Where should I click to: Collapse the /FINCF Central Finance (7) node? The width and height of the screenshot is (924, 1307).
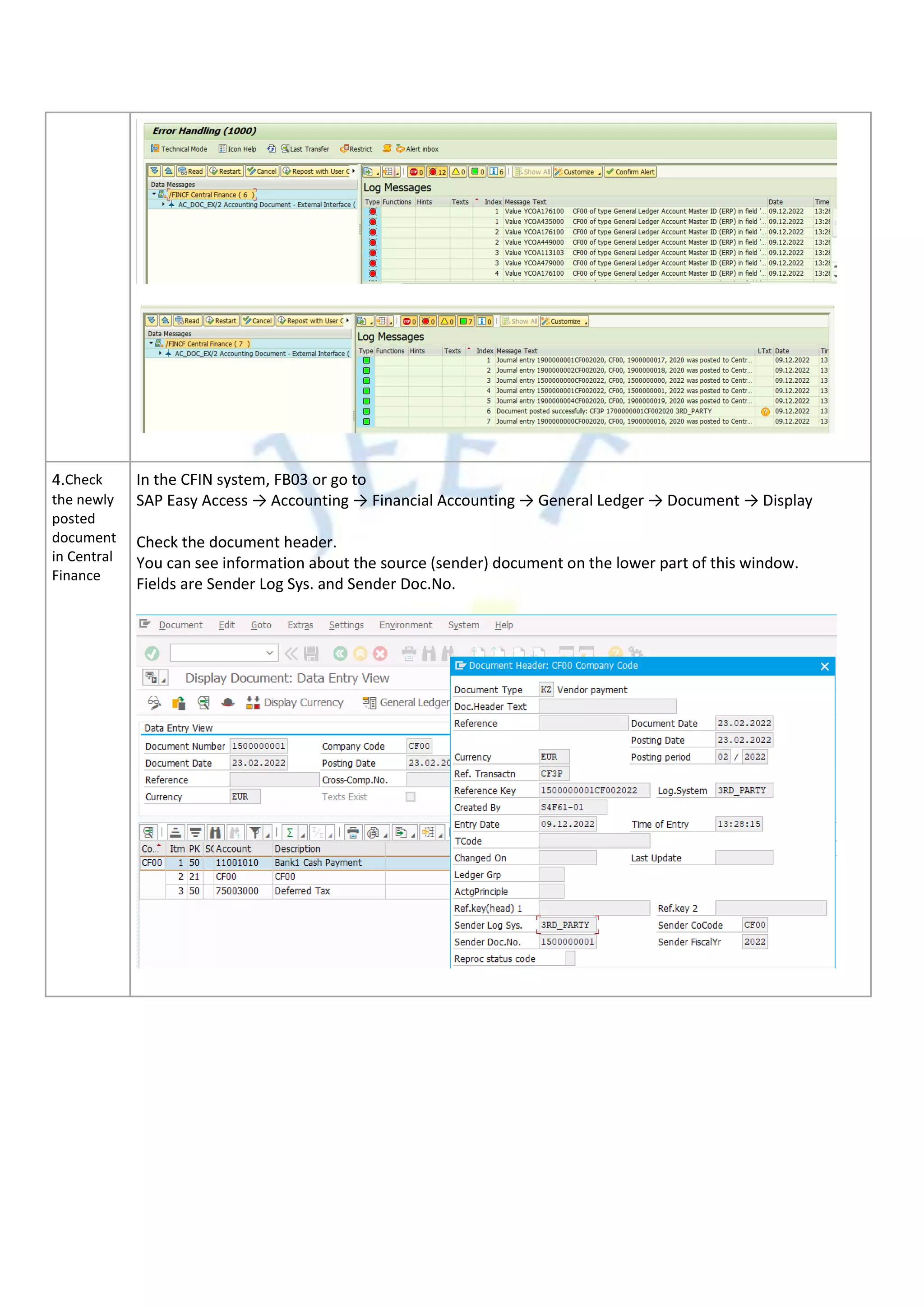coord(151,344)
